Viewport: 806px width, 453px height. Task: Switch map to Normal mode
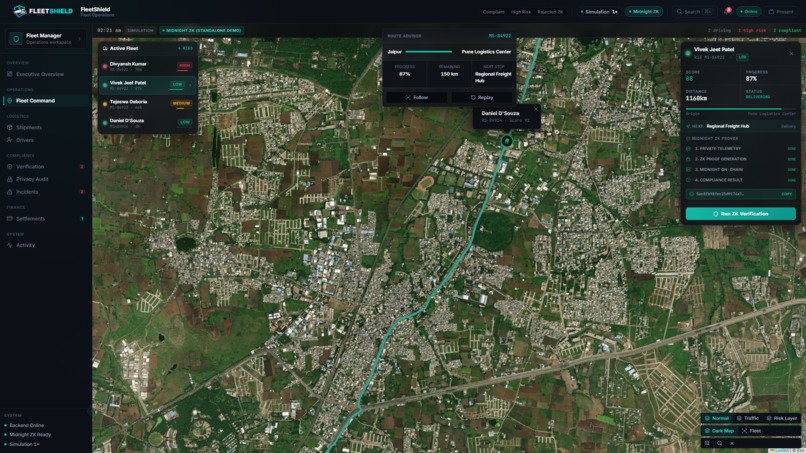point(717,418)
